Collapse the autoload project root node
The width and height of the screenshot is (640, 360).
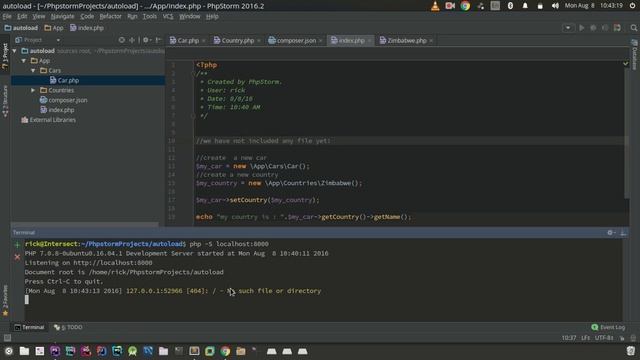(x=15, y=51)
